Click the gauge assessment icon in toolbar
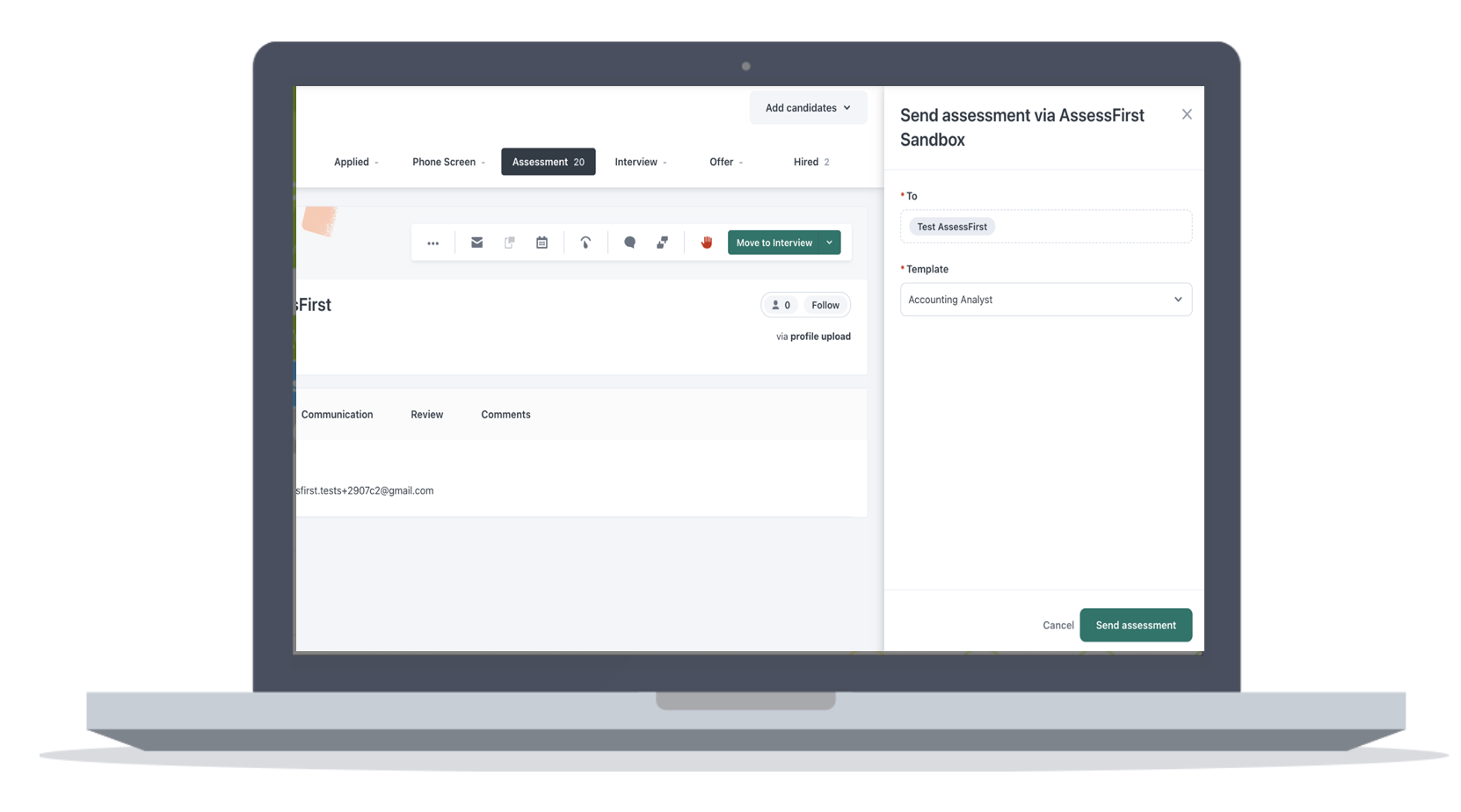This screenshot has height=812, width=1461. [x=585, y=243]
